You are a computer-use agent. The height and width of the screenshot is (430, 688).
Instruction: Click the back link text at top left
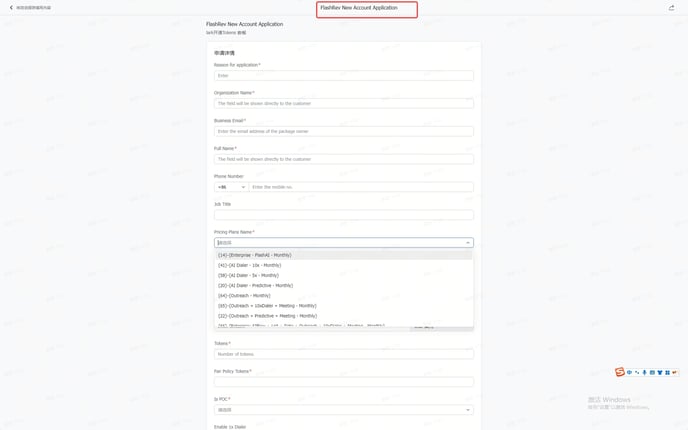coord(33,7)
